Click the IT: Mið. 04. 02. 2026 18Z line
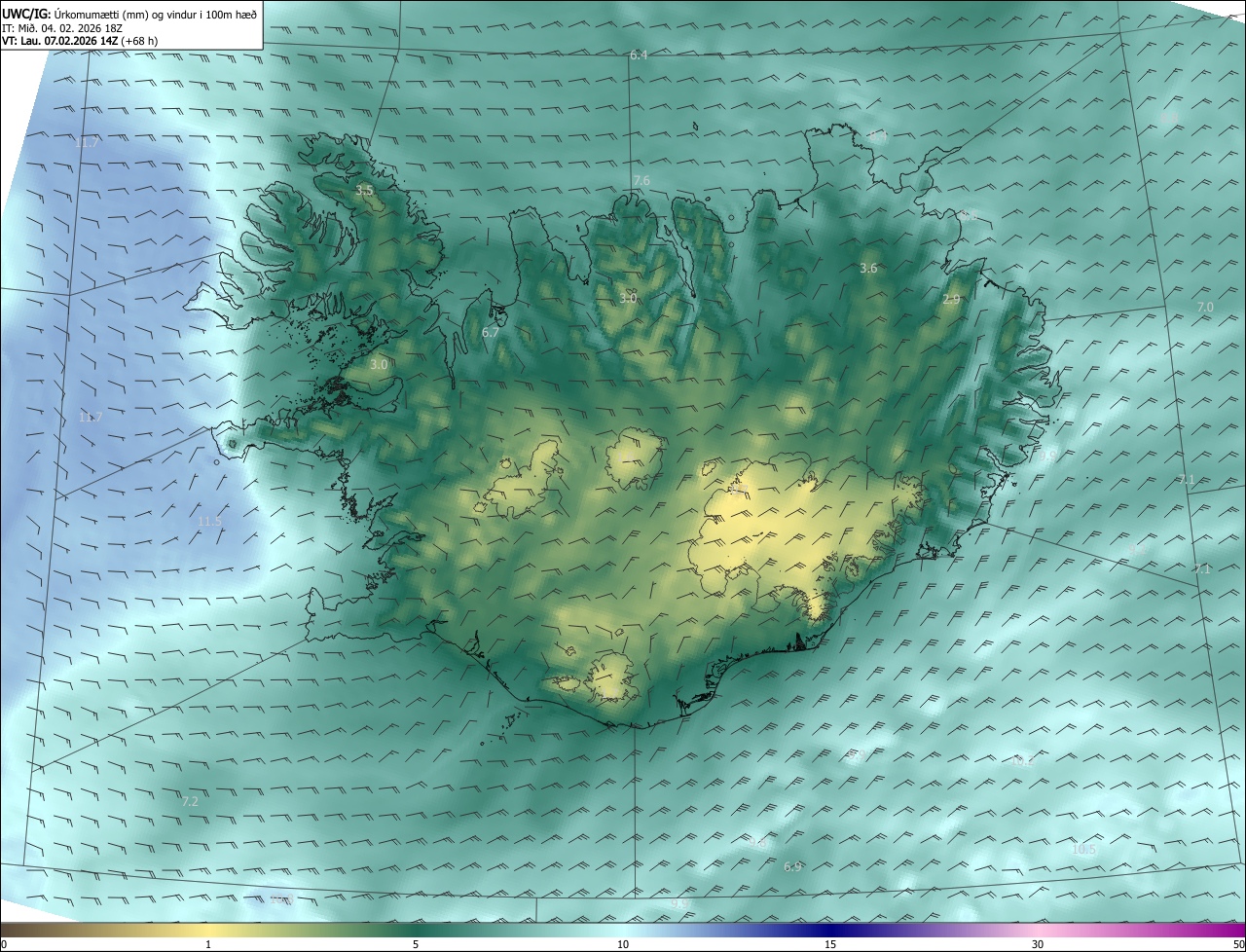 [x=62, y=28]
